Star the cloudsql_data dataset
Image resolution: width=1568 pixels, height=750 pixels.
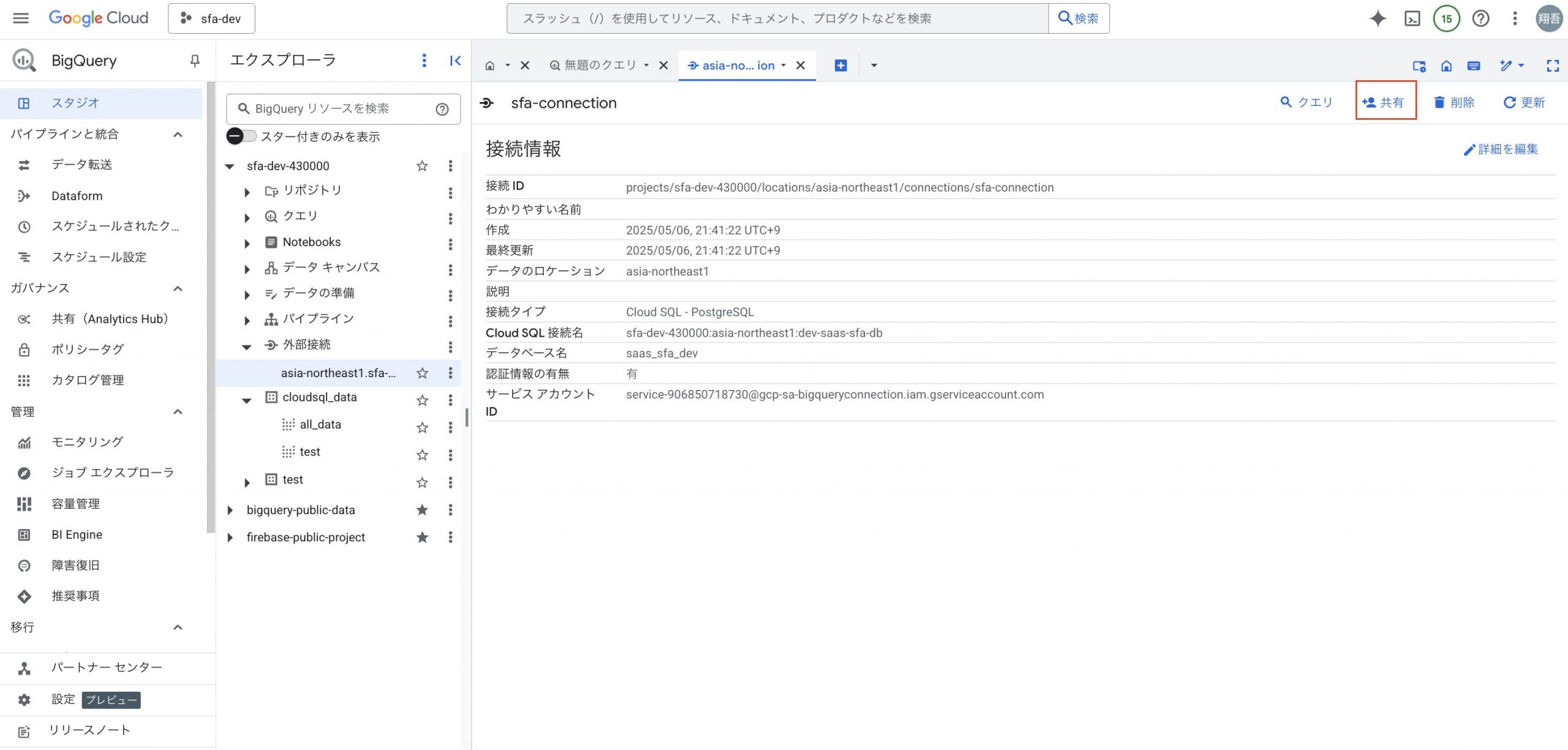pos(422,400)
